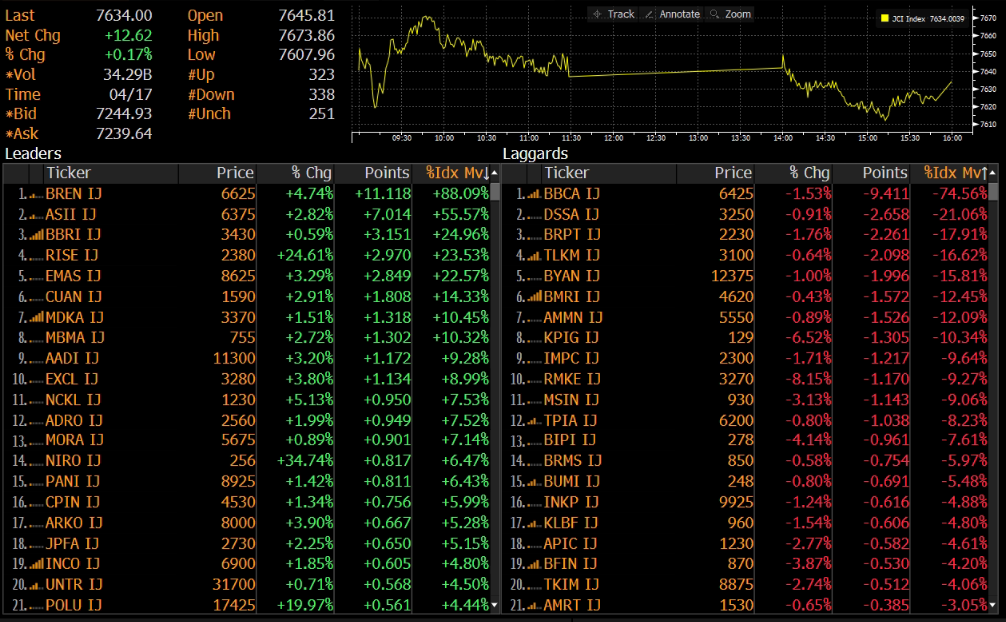The width and height of the screenshot is (1006, 622).
Task: Click the Leaders % Chg column header
Action: 310,173
